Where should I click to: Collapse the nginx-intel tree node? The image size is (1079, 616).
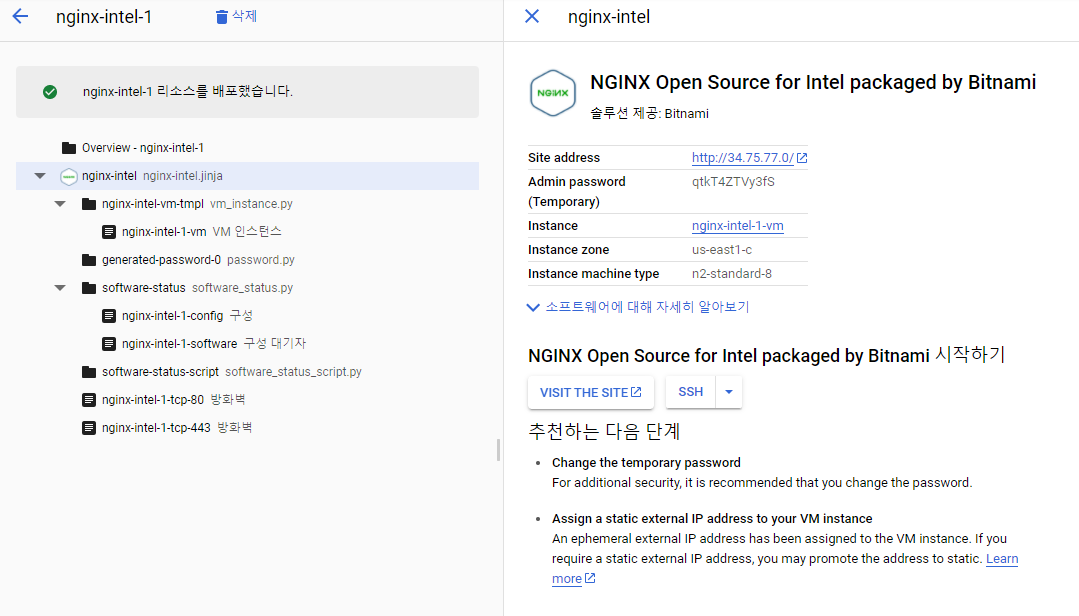(x=40, y=176)
